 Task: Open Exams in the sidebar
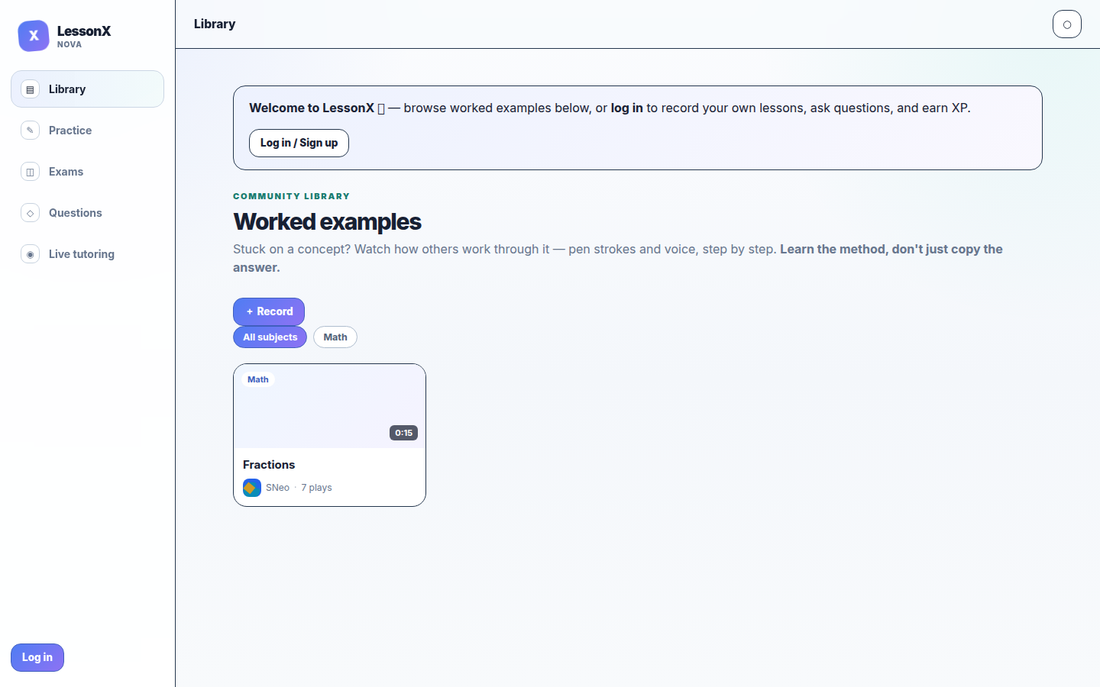coord(87,172)
